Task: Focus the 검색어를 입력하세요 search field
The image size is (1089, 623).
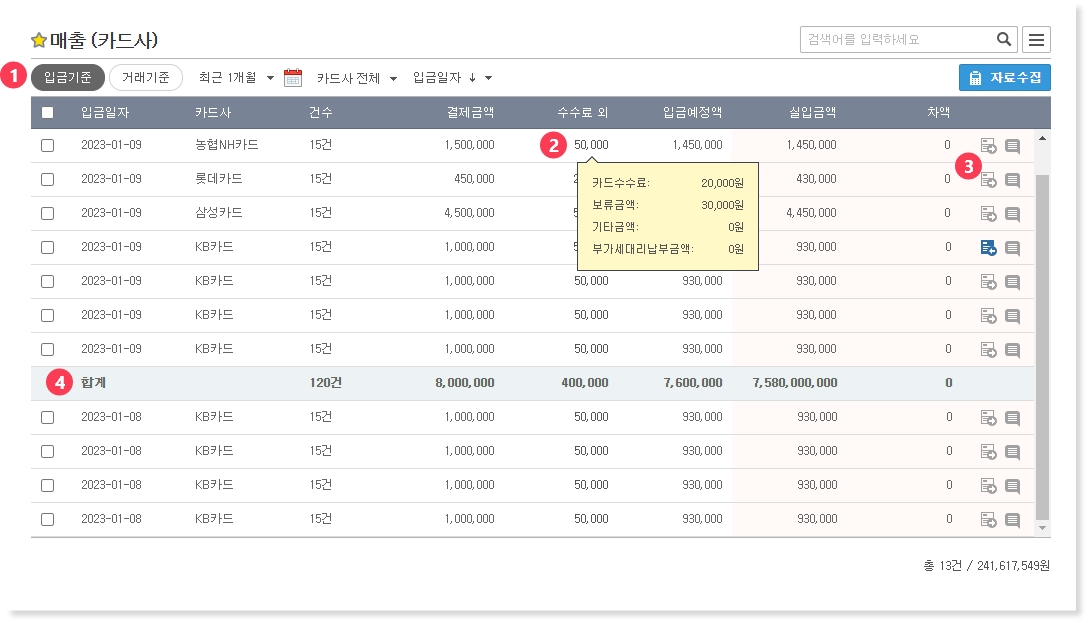Action: 895,40
